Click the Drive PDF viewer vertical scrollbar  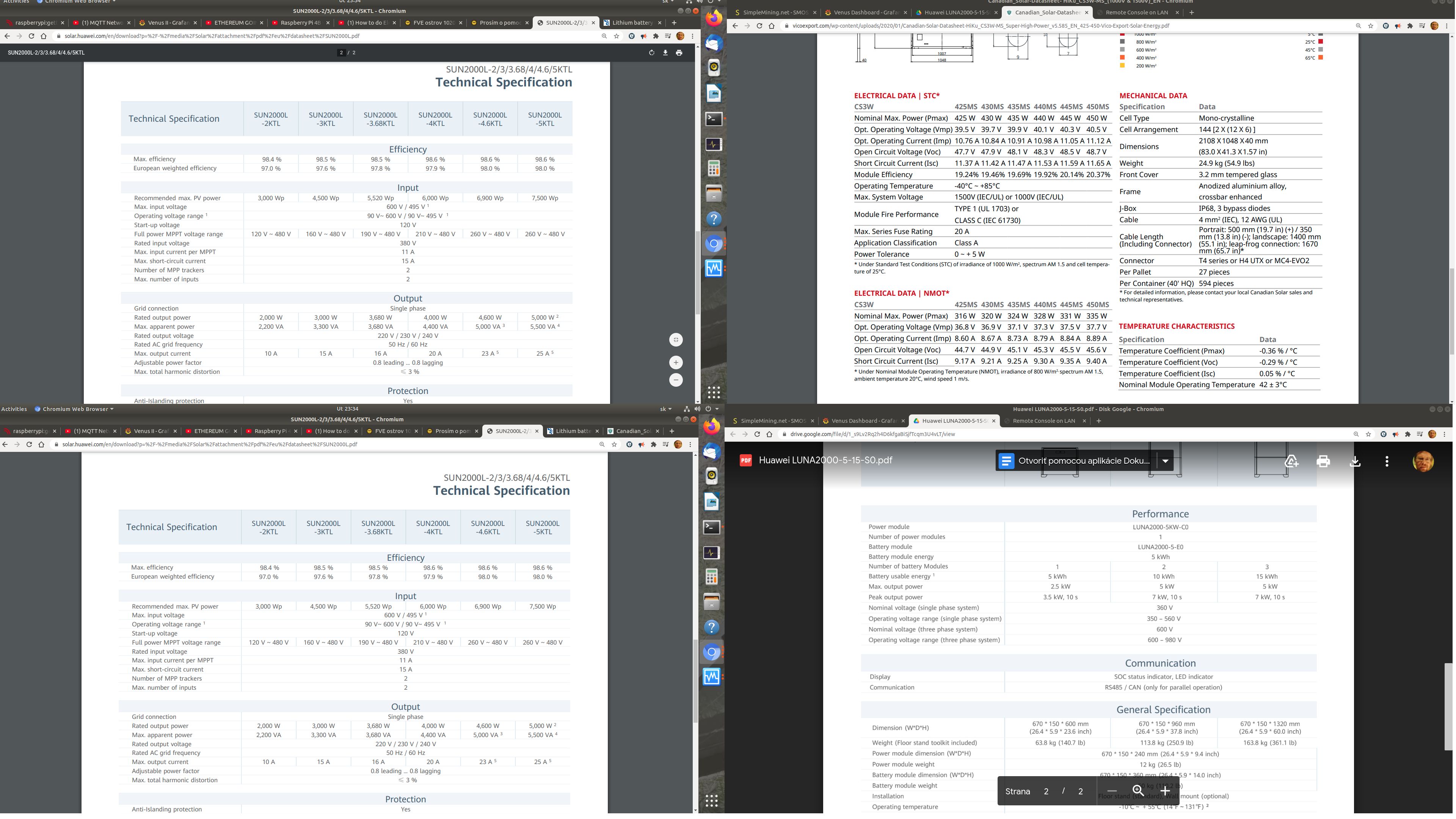tap(1448, 706)
